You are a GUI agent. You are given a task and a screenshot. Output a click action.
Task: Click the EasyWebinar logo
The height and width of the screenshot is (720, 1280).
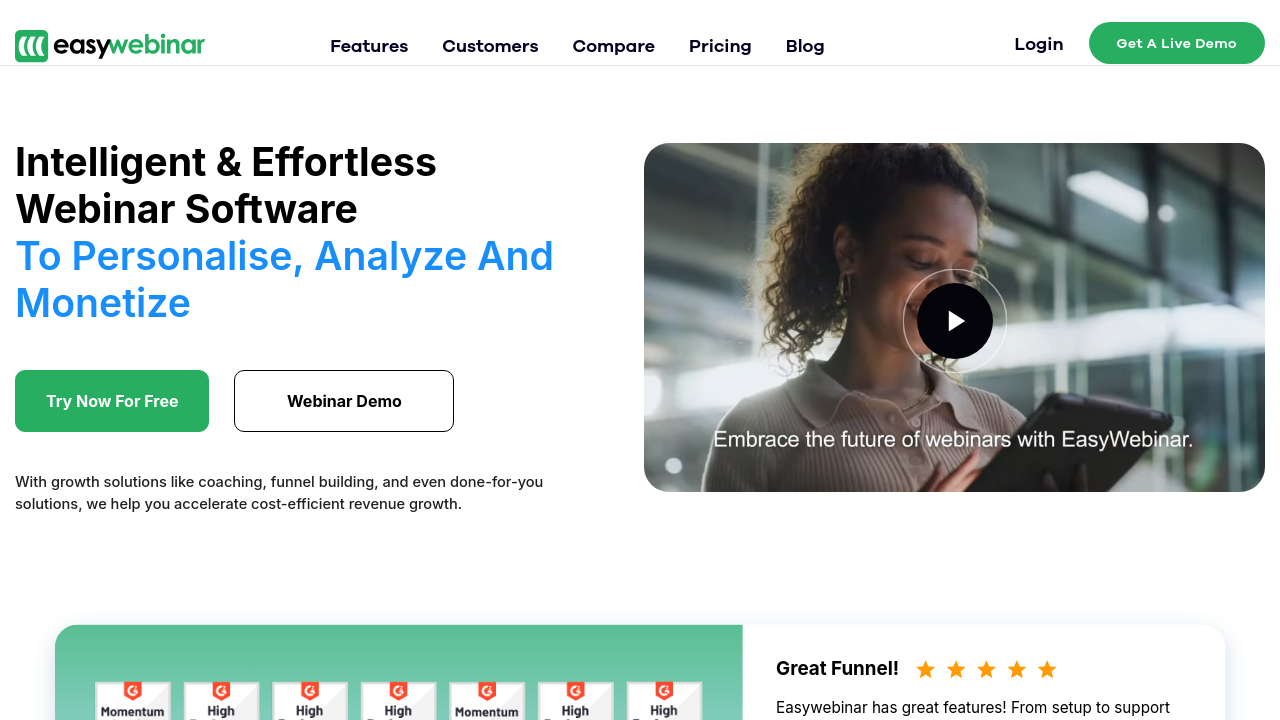click(x=110, y=46)
